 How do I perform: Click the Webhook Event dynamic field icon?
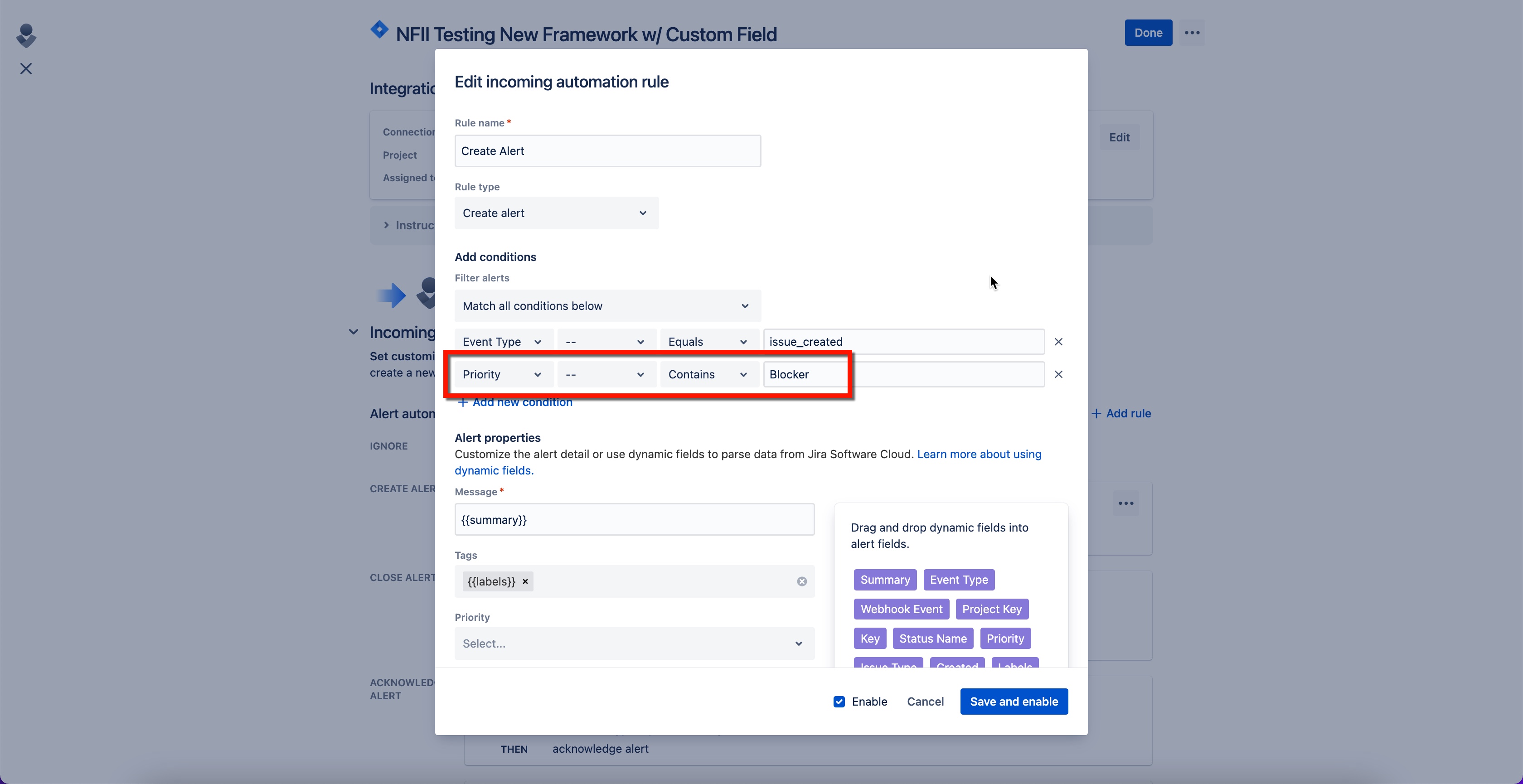900,608
